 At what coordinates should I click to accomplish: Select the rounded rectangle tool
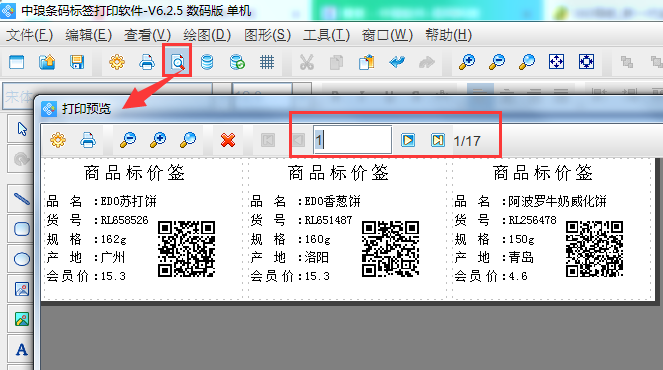pos(22,229)
